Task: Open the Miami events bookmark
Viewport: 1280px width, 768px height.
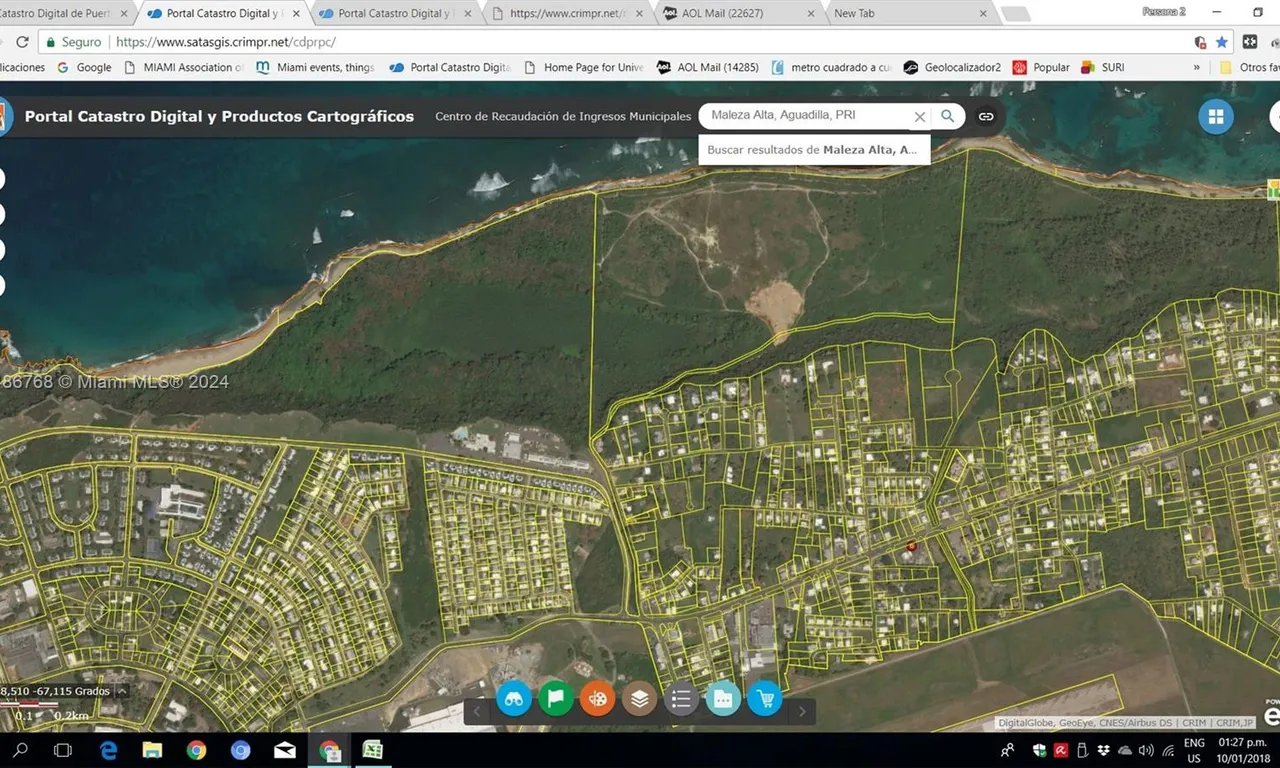Action: 315,67
